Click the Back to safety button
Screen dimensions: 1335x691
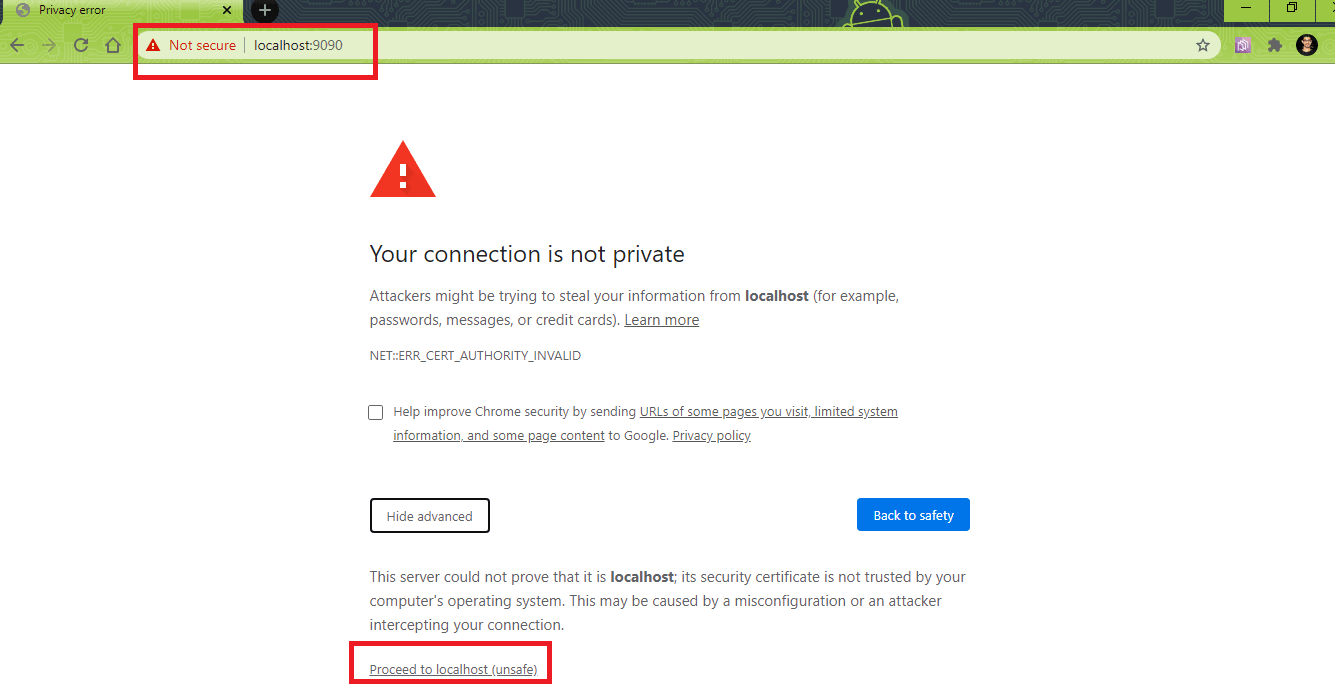(x=913, y=515)
